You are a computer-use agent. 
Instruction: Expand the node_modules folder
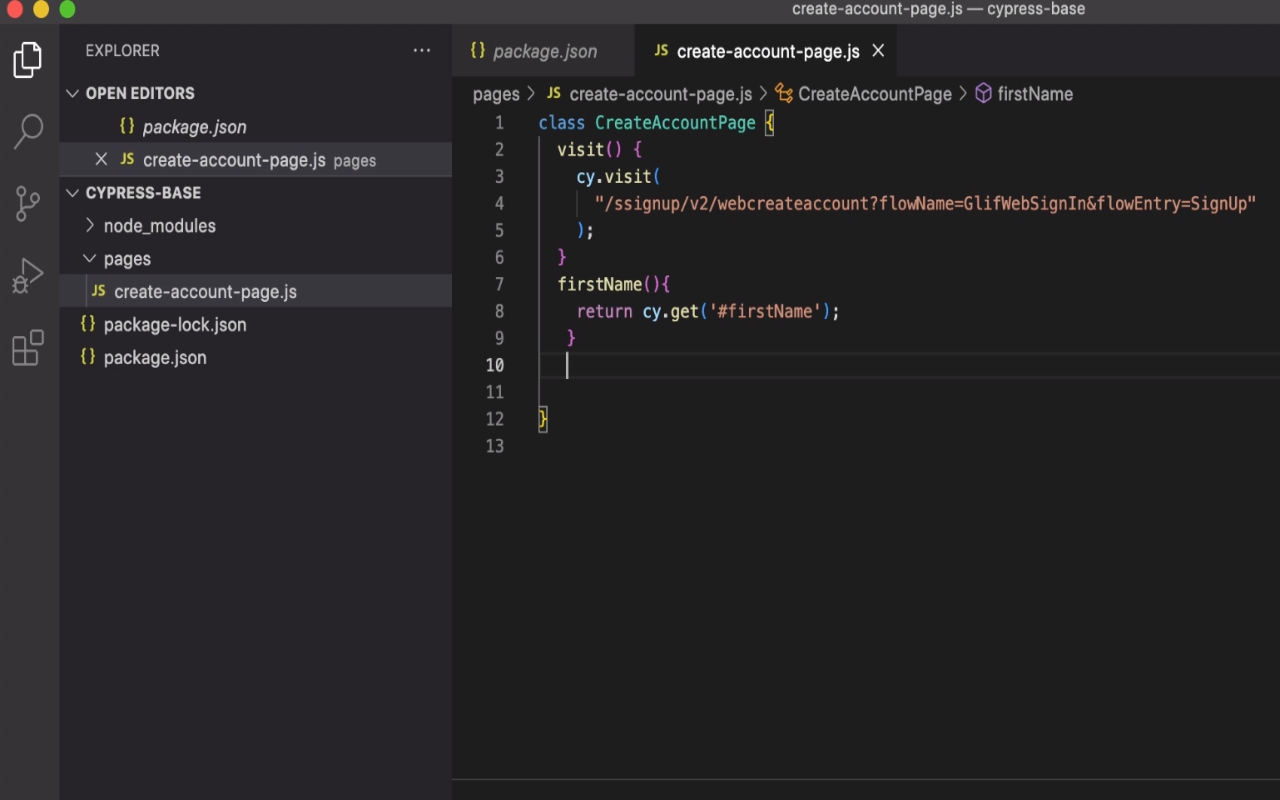click(90, 225)
